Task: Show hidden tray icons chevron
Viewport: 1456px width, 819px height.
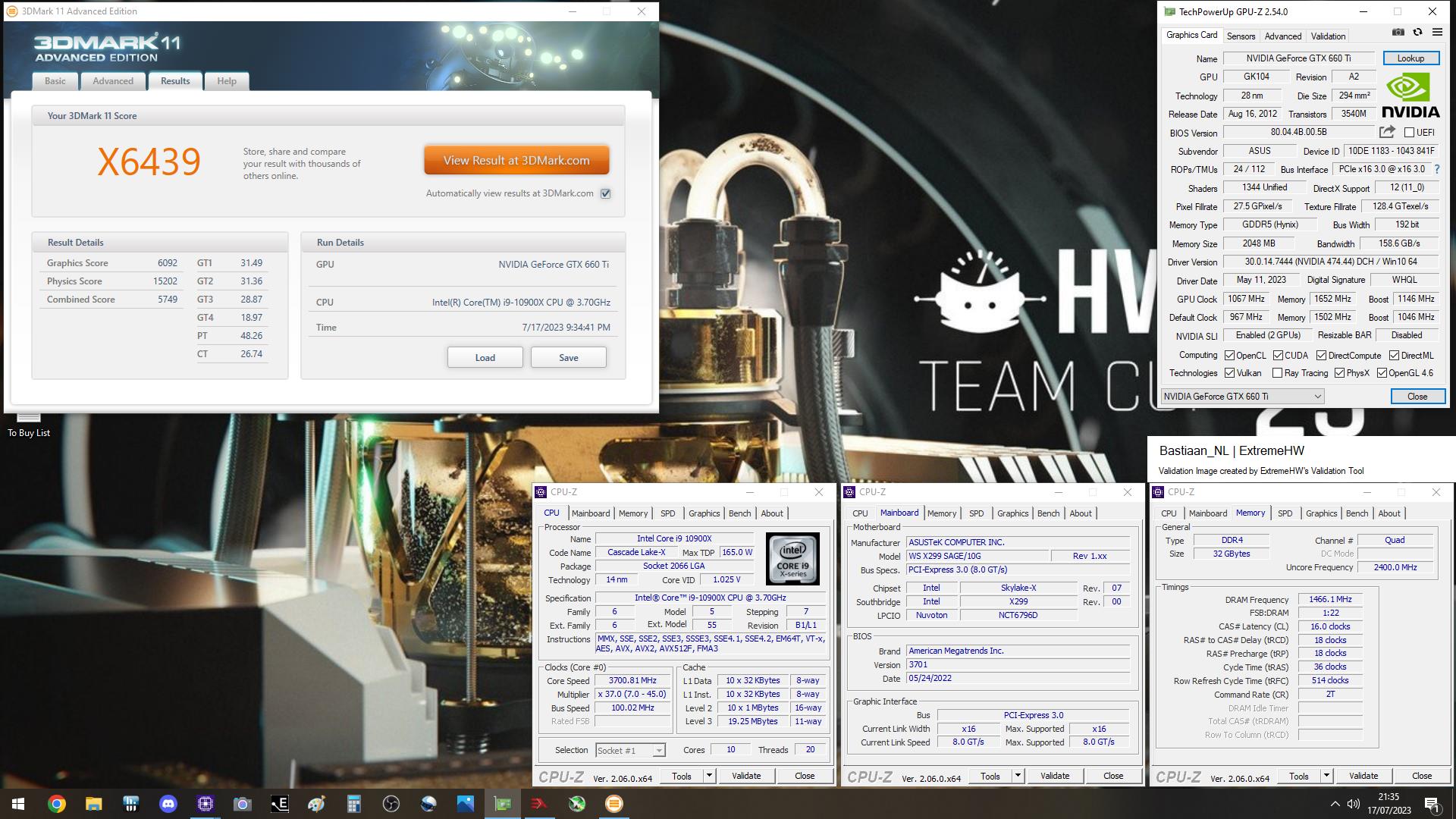Action: (x=1335, y=804)
